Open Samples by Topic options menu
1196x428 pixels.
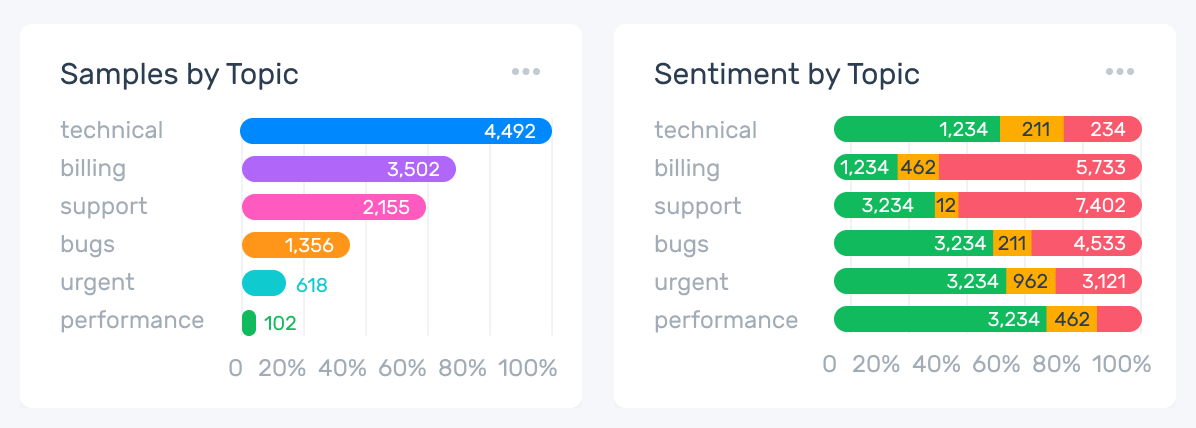[x=525, y=72]
